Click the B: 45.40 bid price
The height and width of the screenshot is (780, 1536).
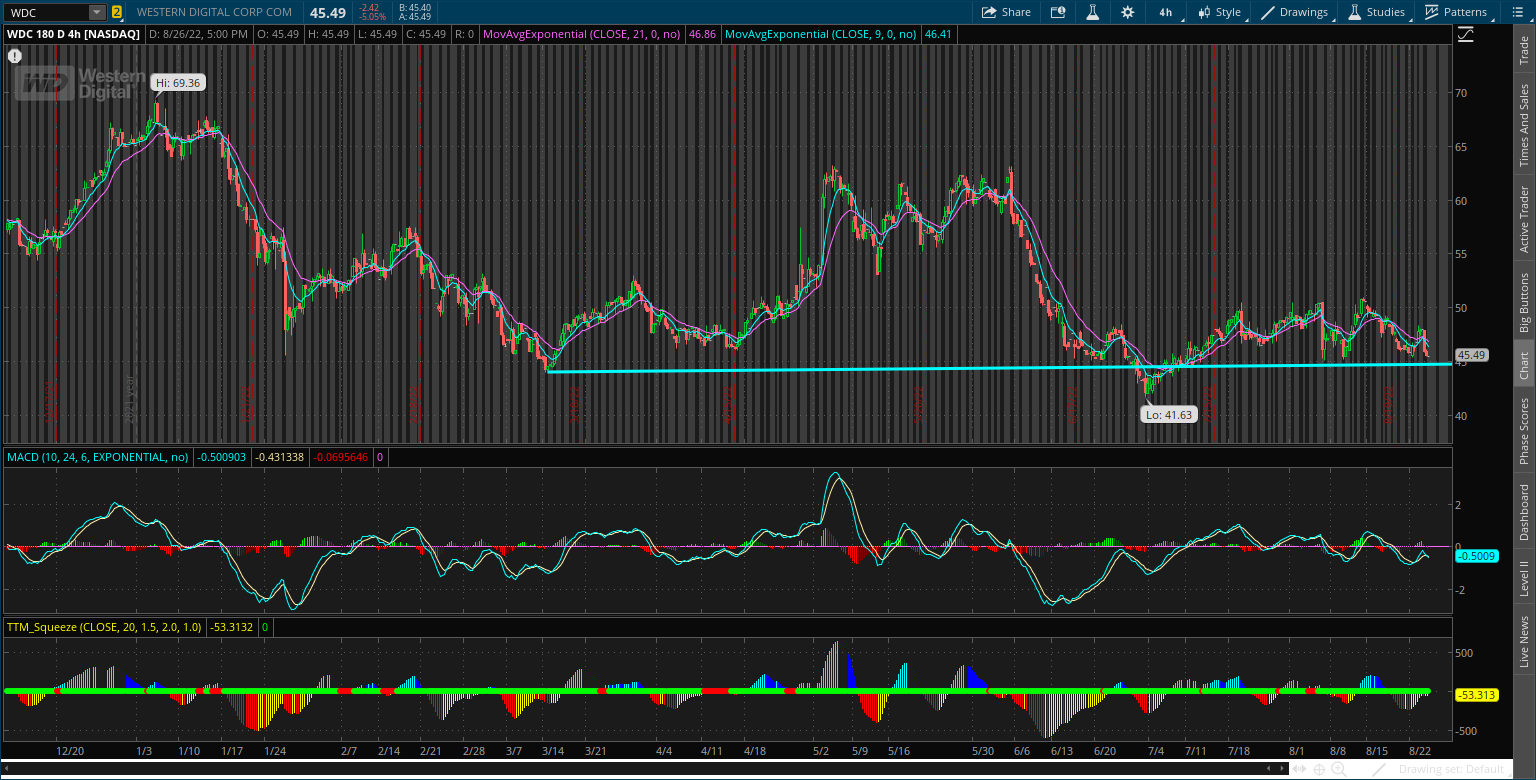[414, 7]
